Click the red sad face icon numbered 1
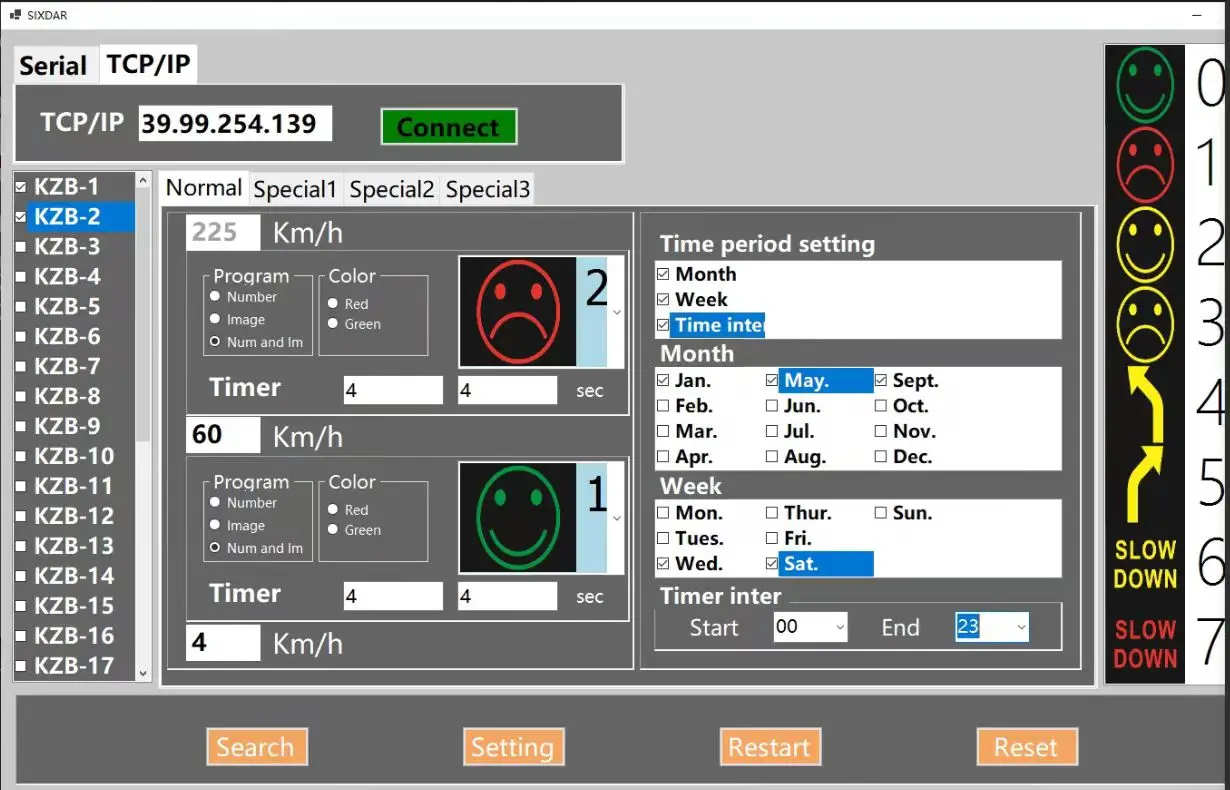Viewport: 1230px width, 790px height. pyautogui.click(x=1145, y=165)
